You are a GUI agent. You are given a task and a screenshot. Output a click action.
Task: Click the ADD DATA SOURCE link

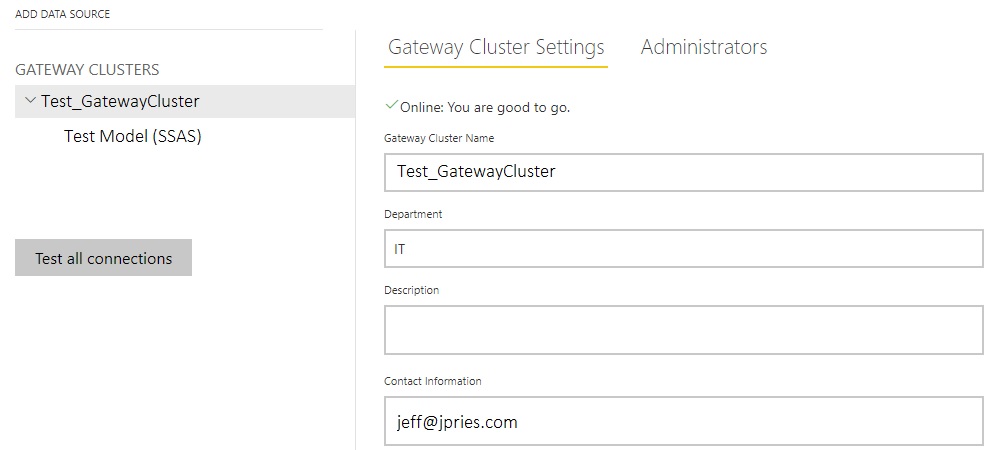click(x=62, y=14)
